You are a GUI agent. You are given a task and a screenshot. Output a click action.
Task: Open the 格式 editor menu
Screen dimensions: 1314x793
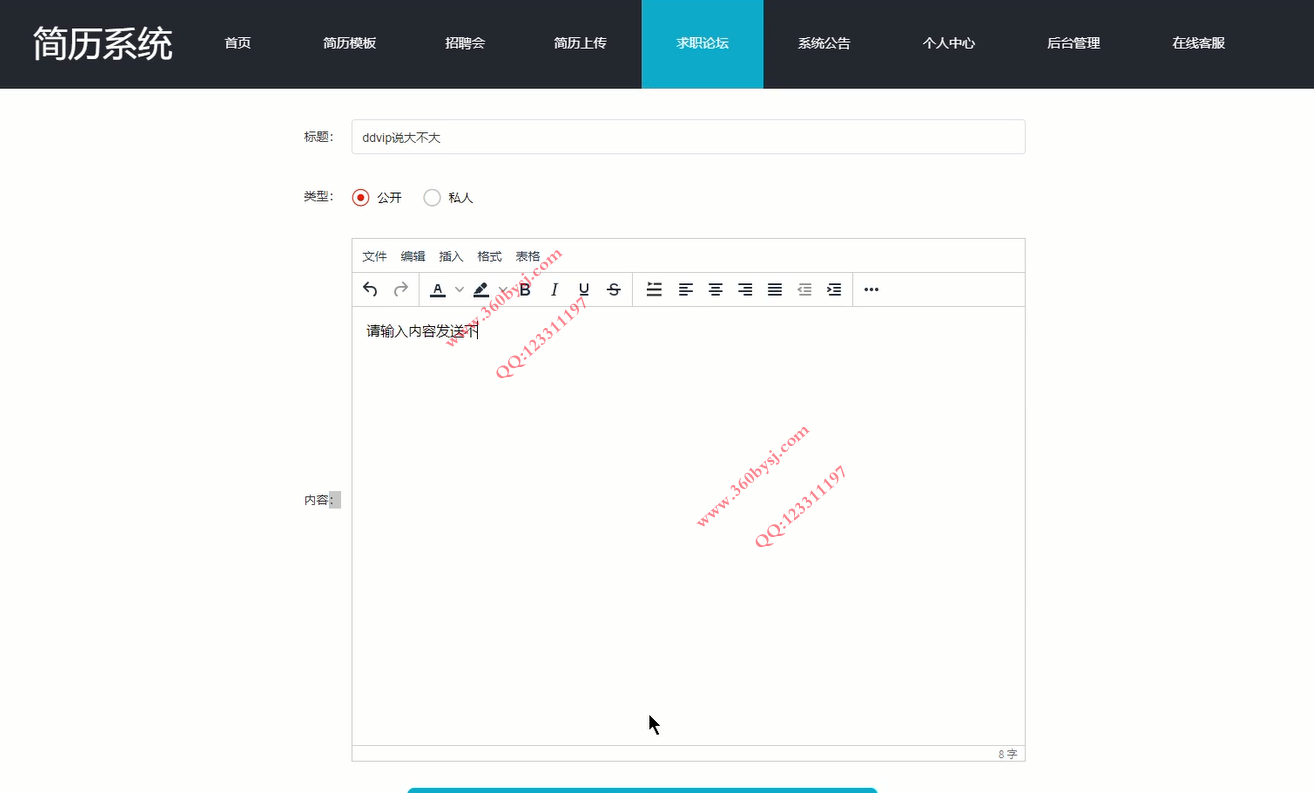[489, 256]
